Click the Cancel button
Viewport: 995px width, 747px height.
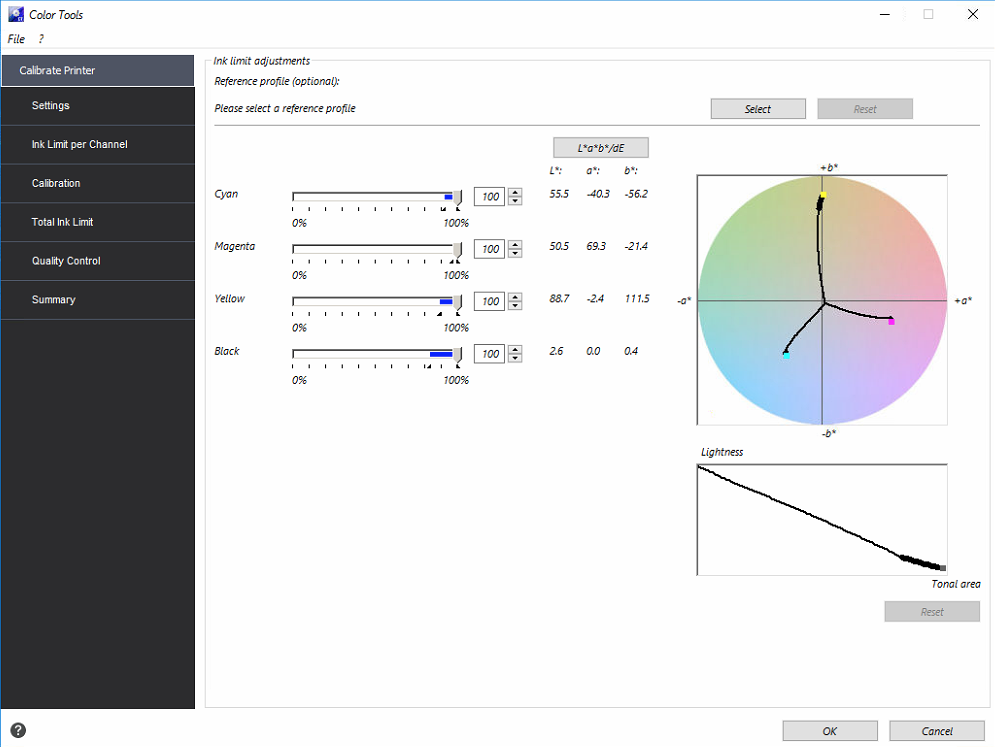coord(937,730)
